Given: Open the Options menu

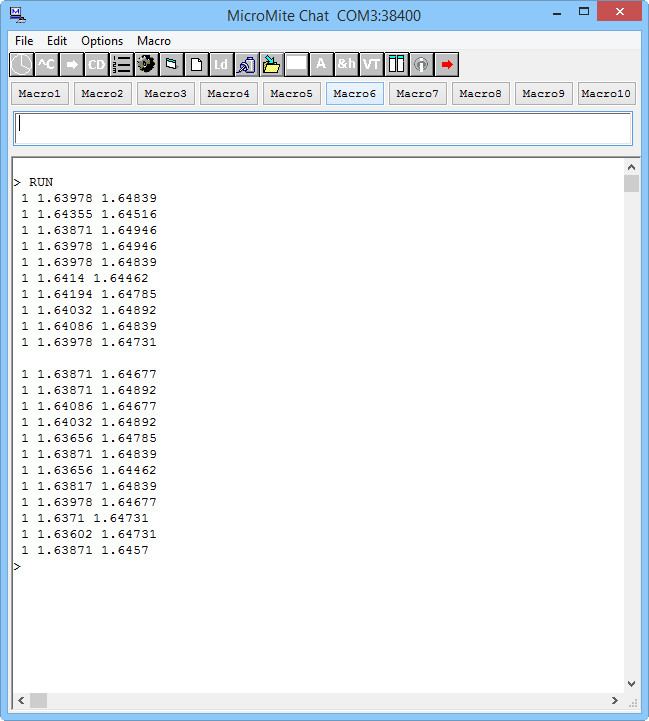Looking at the screenshot, I should click(x=102, y=41).
